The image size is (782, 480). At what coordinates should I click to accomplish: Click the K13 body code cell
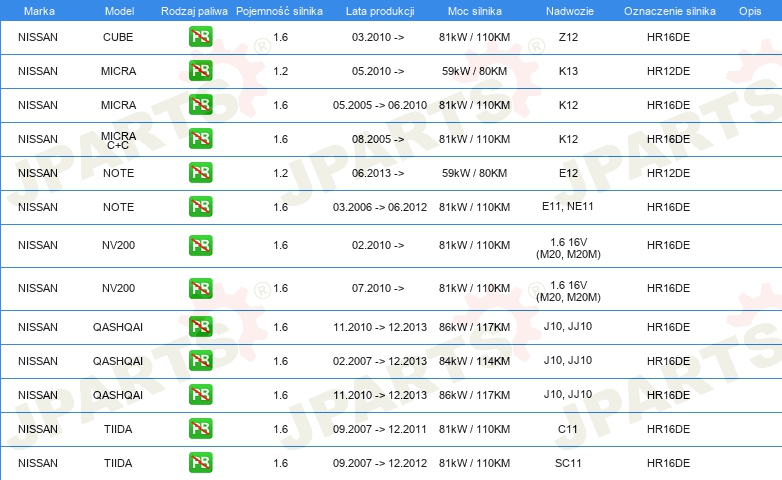coord(568,71)
